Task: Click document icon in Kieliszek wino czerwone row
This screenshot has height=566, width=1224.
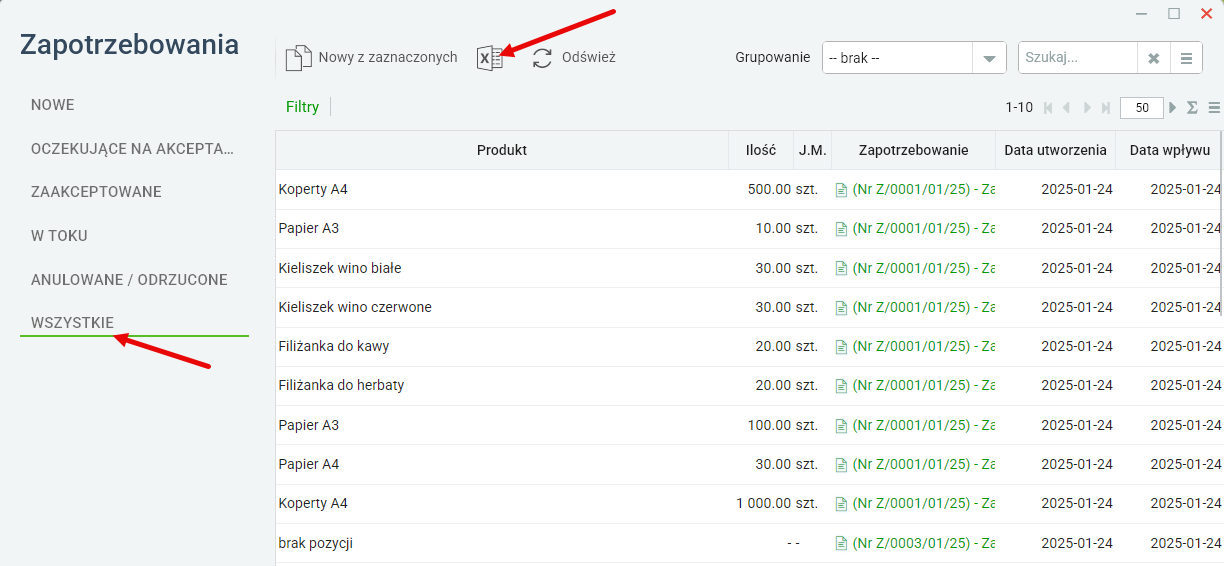Action: [841, 307]
